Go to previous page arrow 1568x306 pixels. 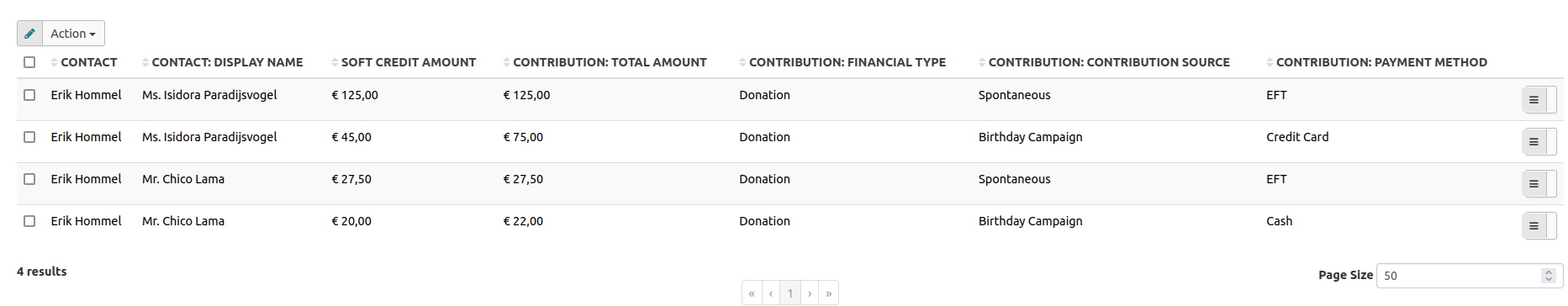[771, 293]
